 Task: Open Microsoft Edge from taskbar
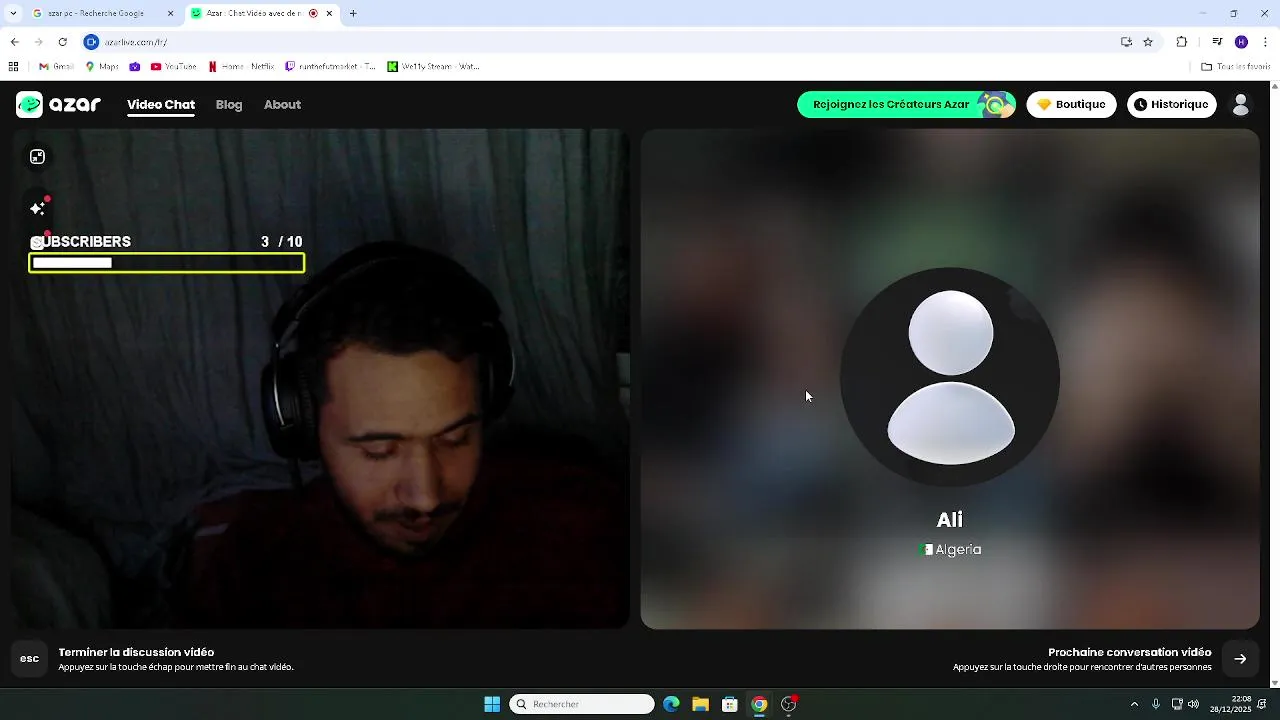click(x=671, y=704)
